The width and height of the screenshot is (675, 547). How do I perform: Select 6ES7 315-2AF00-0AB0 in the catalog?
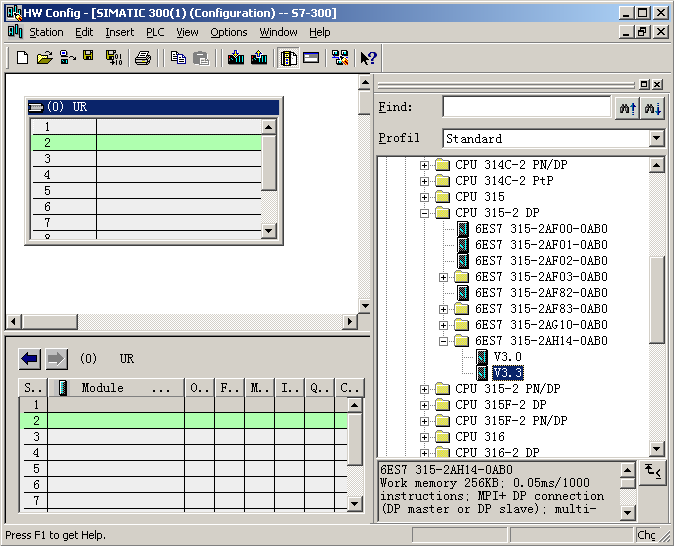(540, 229)
